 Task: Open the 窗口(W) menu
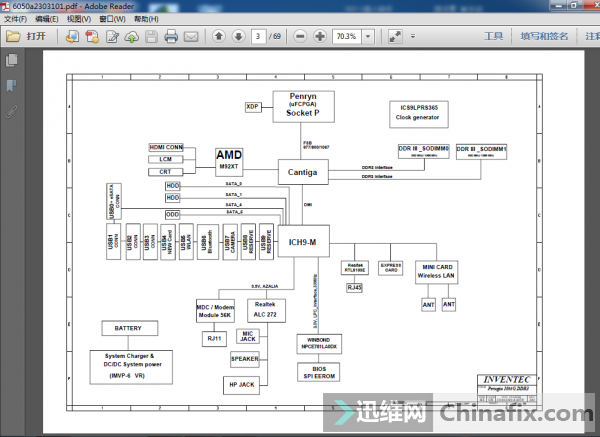[x=112, y=19]
